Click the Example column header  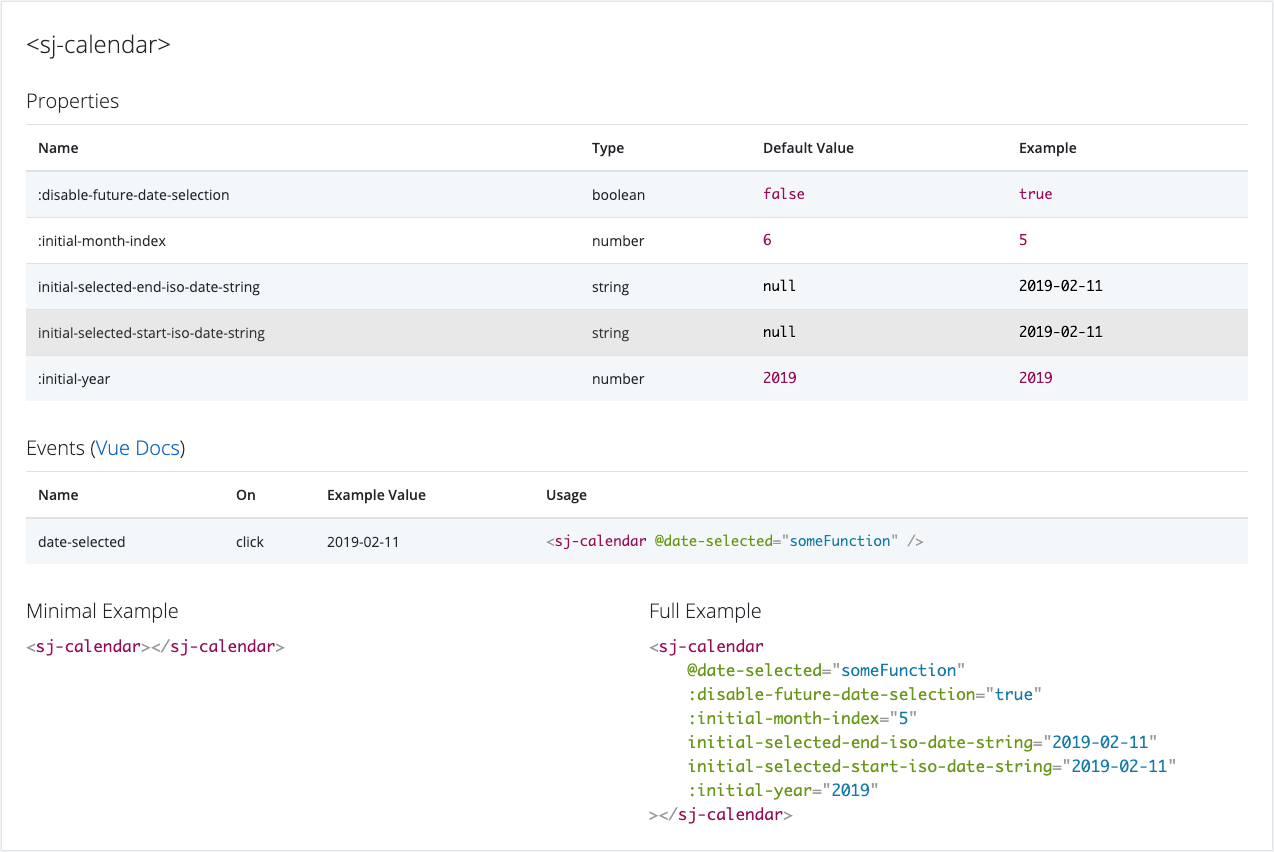click(x=1047, y=147)
